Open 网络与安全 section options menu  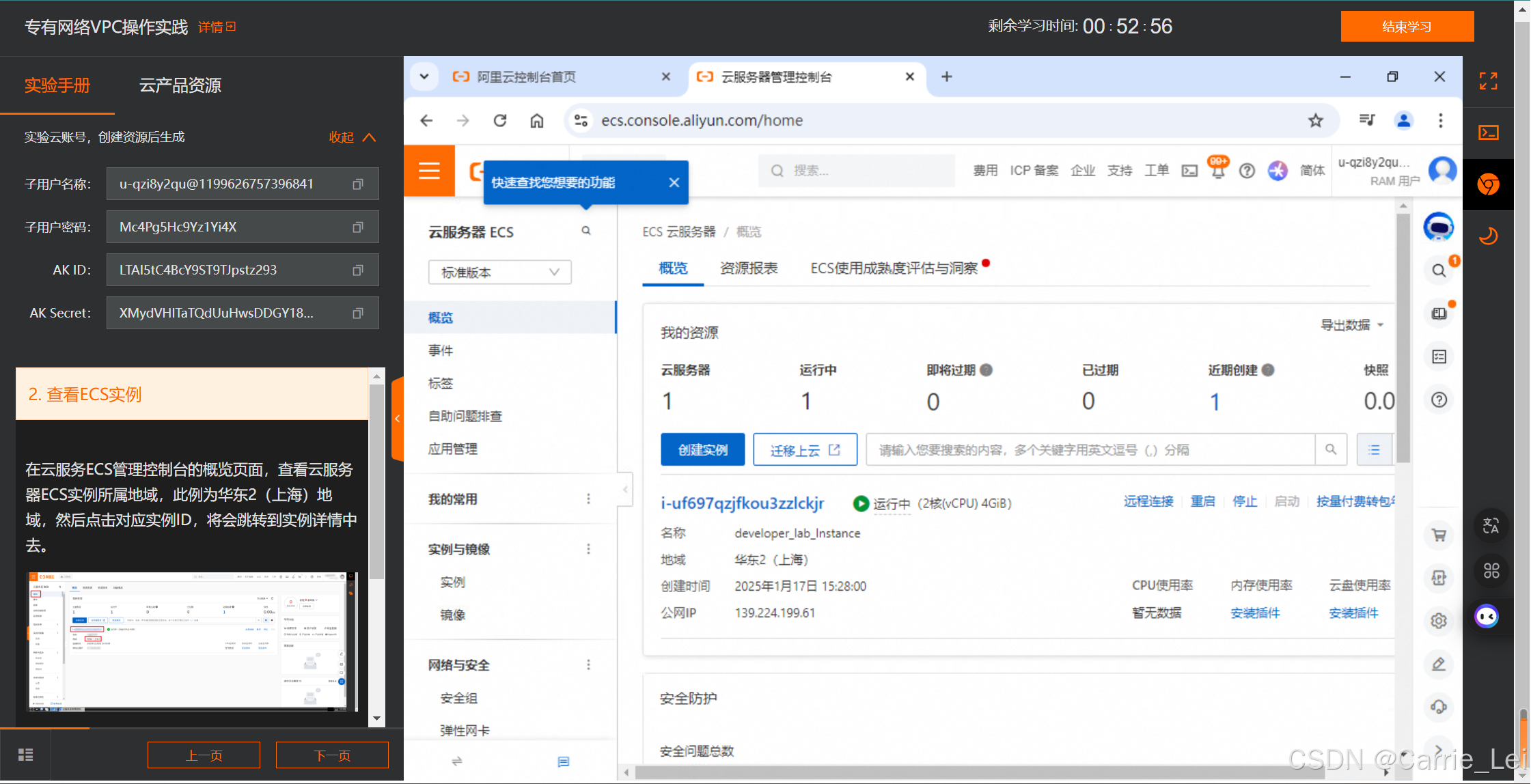point(588,665)
